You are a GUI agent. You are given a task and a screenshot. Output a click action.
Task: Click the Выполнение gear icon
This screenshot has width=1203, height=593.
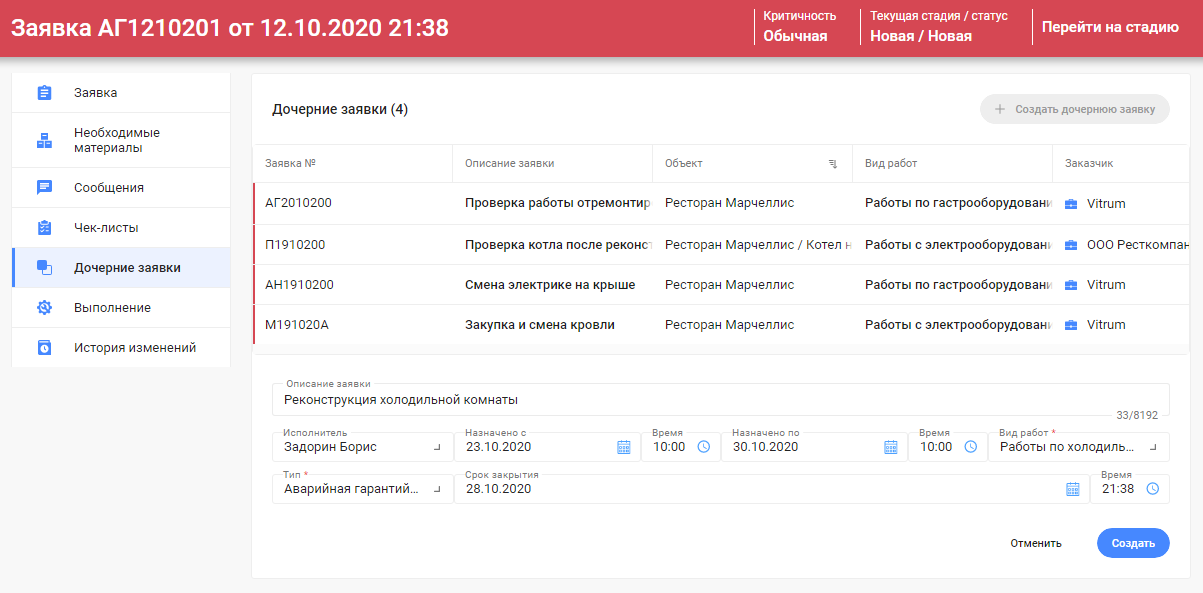[44, 307]
